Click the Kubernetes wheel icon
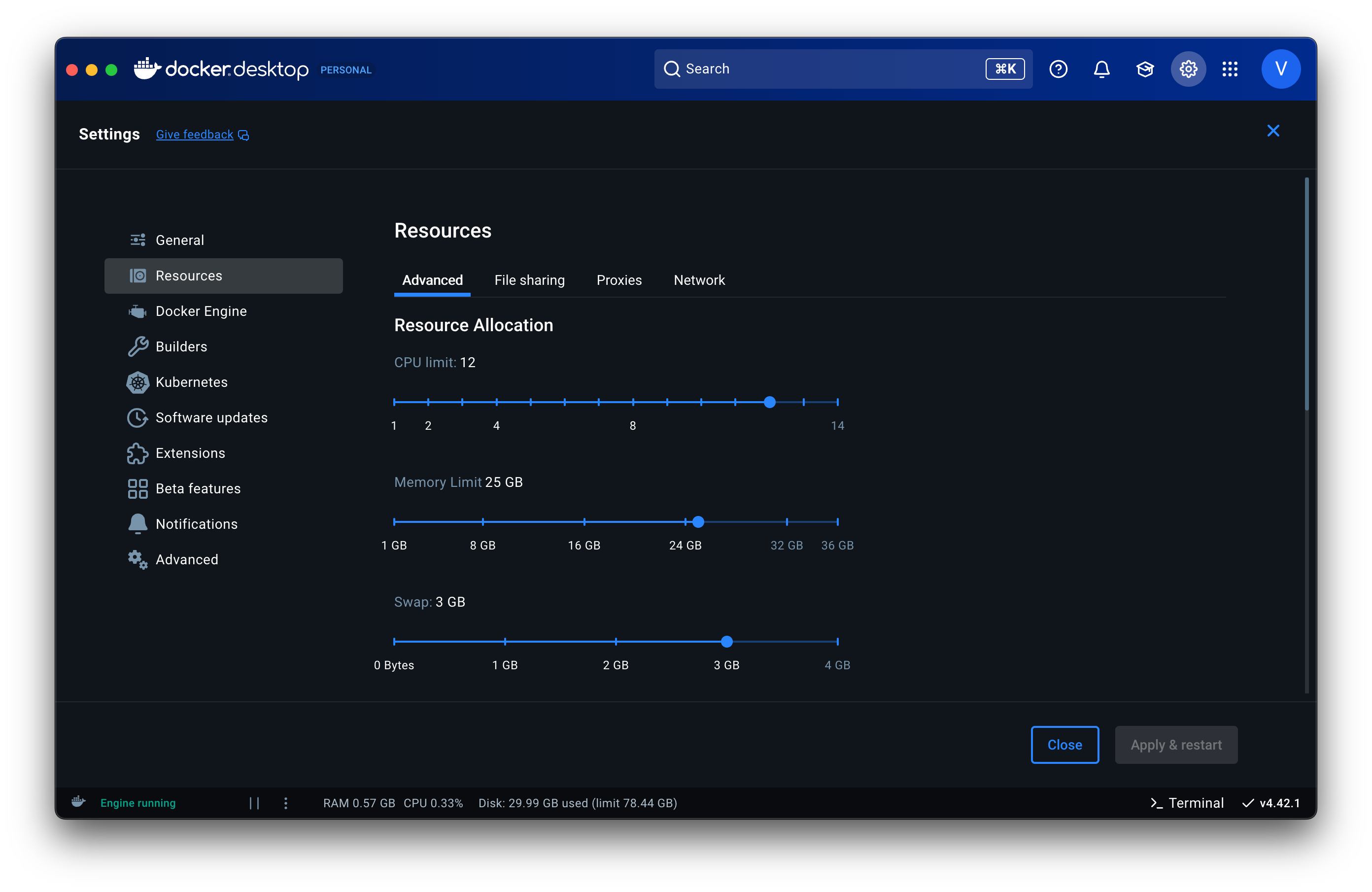1372x892 pixels. (138, 382)
